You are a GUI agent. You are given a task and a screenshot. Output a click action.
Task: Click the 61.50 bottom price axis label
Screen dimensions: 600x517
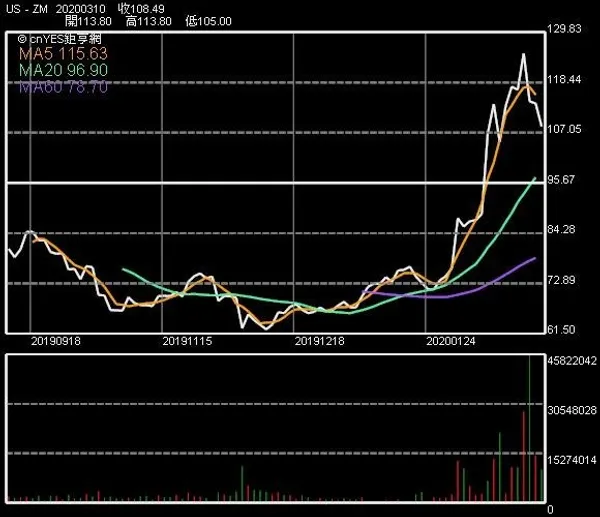tap(565, 330)
